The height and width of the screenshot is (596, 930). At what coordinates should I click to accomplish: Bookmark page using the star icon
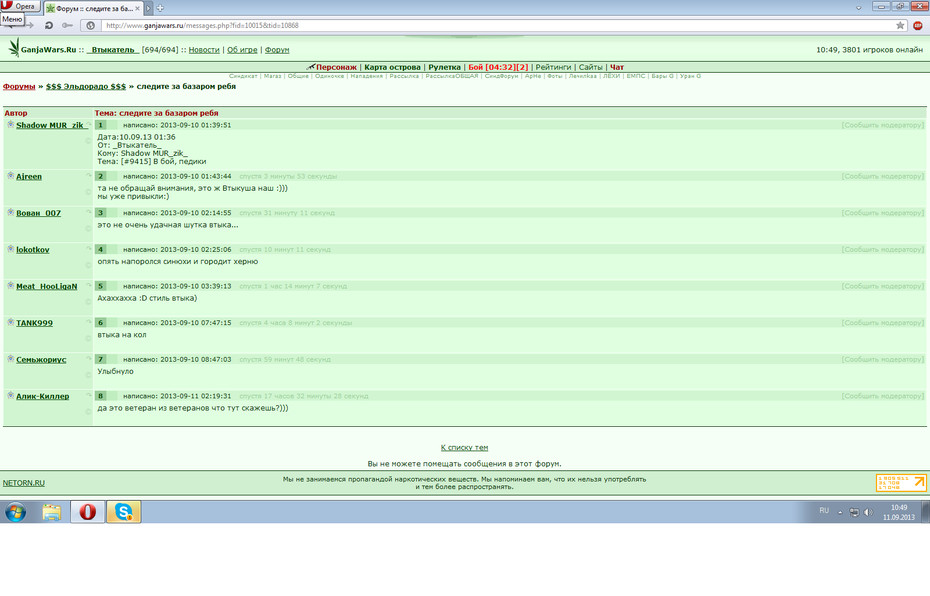pos(900,26)
